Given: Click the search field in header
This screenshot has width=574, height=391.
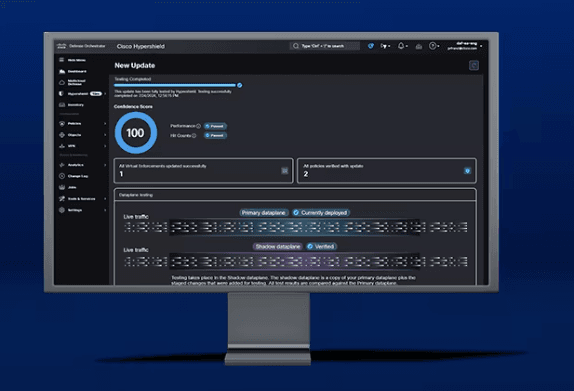Looking at the screenshot, I should (324, 46).
